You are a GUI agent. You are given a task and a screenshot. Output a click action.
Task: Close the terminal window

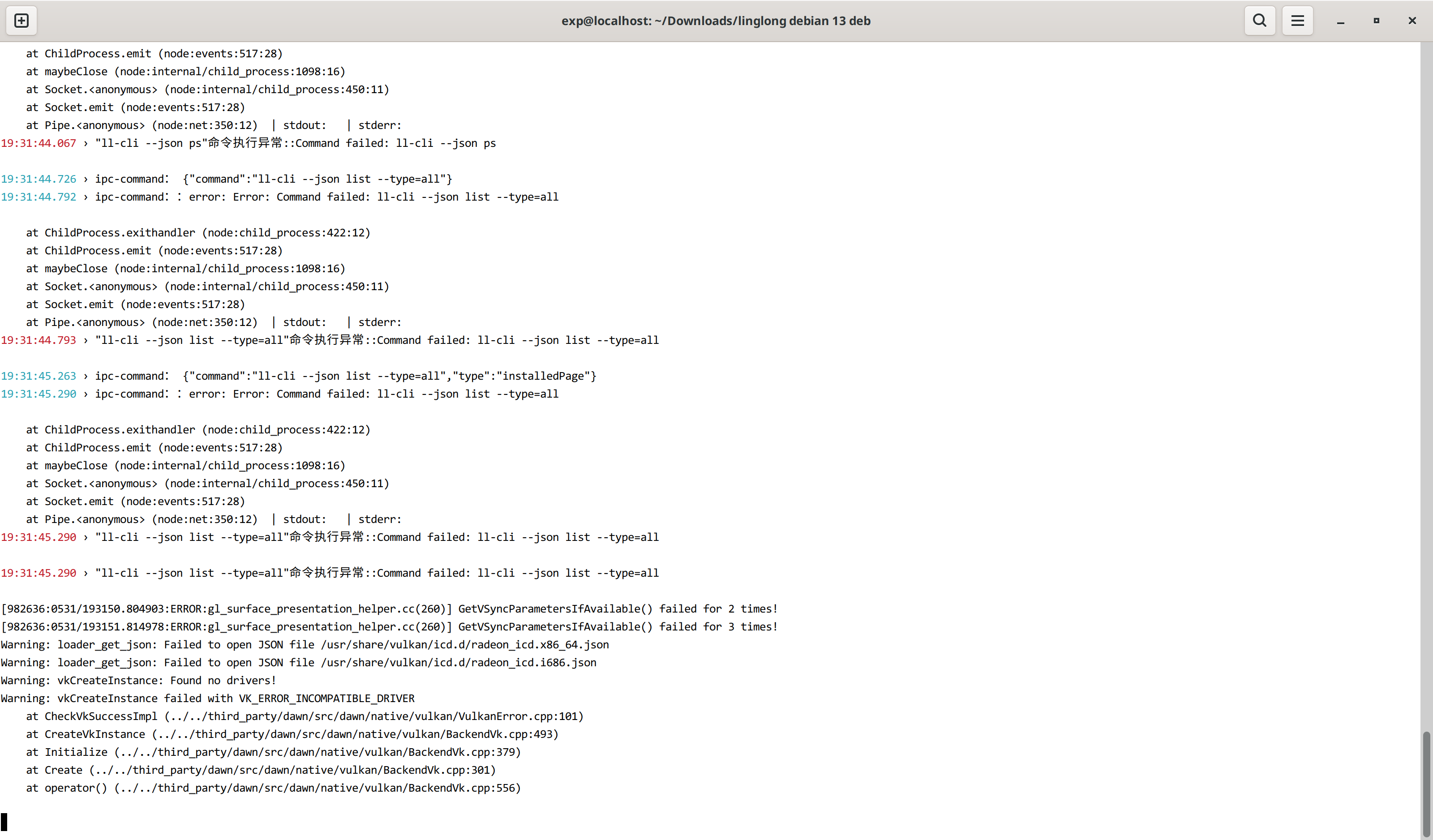click(x=1412, y=21)
